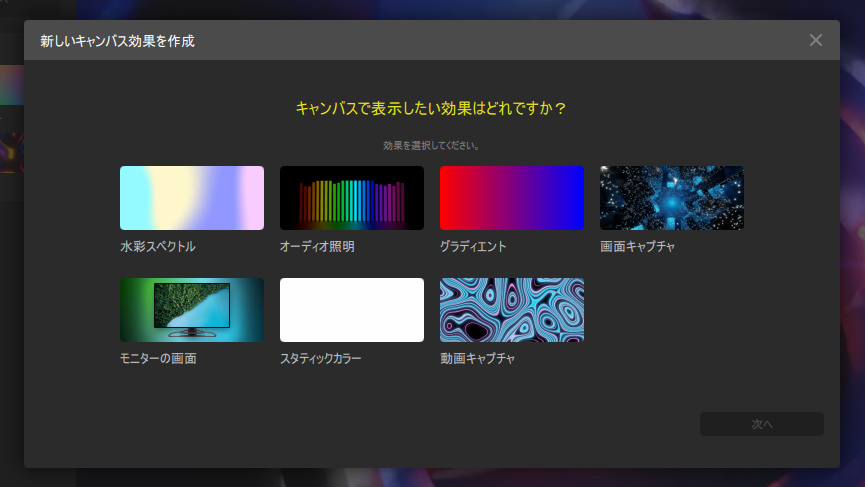Click the yellow キャンバスで表示したい効果はどれですか？ heading
This screenshot has height=487, width=865.
point(431,108)
